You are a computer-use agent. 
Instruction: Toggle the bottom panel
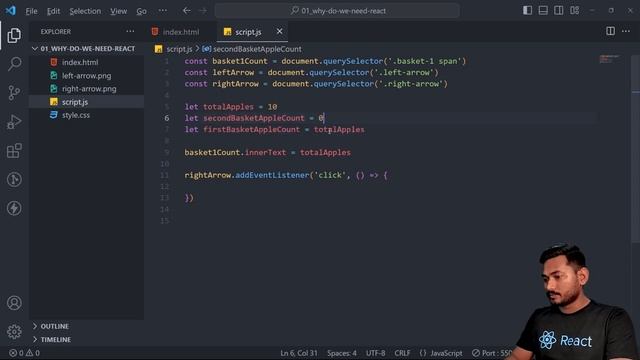point(543,11)
